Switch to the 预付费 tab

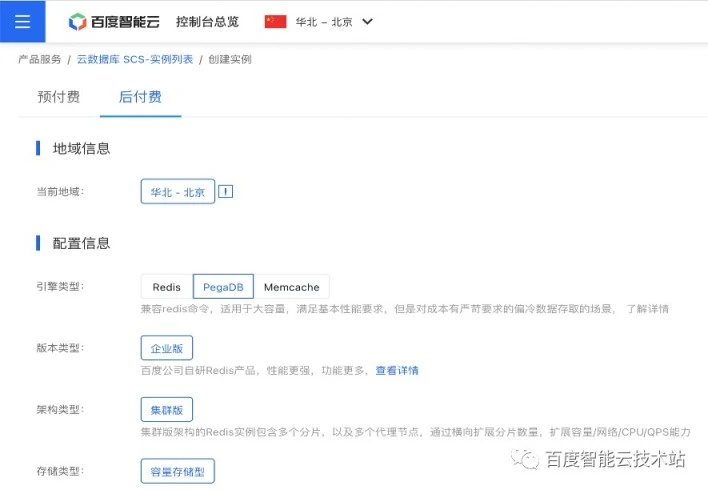coord(59,97)
